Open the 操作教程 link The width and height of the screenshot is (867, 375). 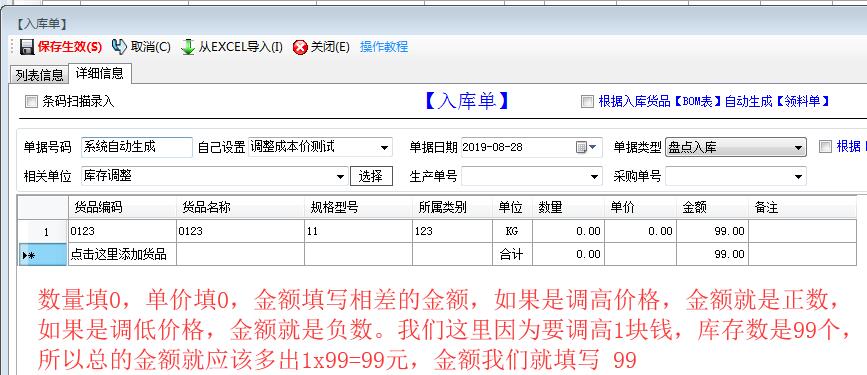point(384,47)
